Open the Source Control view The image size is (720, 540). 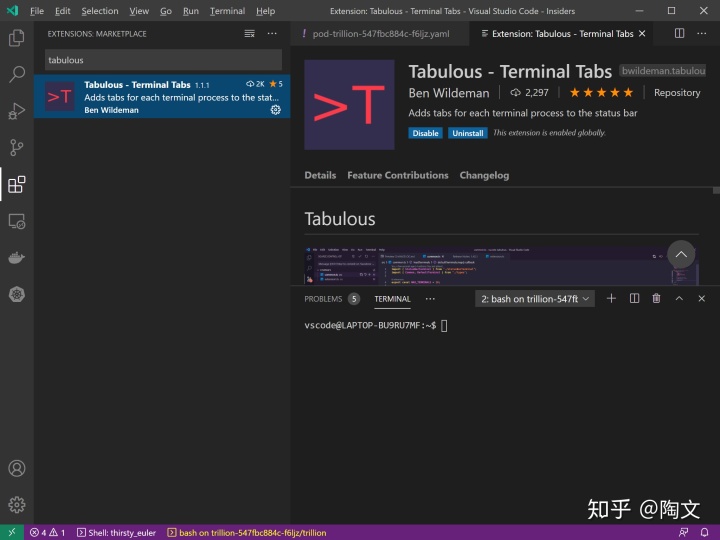coord(17,147)
